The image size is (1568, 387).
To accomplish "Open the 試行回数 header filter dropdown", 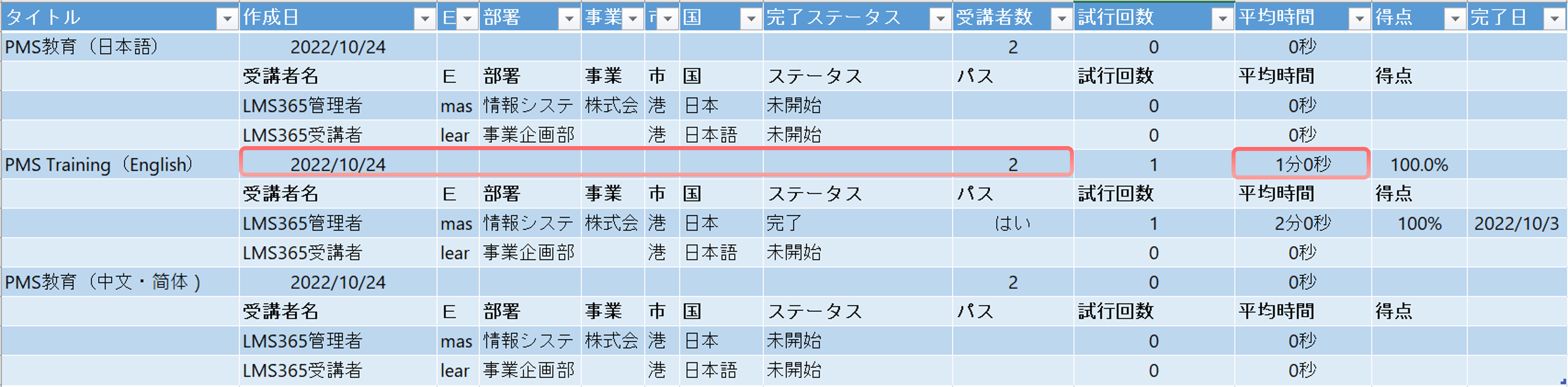I will [x=1222, y=18].
